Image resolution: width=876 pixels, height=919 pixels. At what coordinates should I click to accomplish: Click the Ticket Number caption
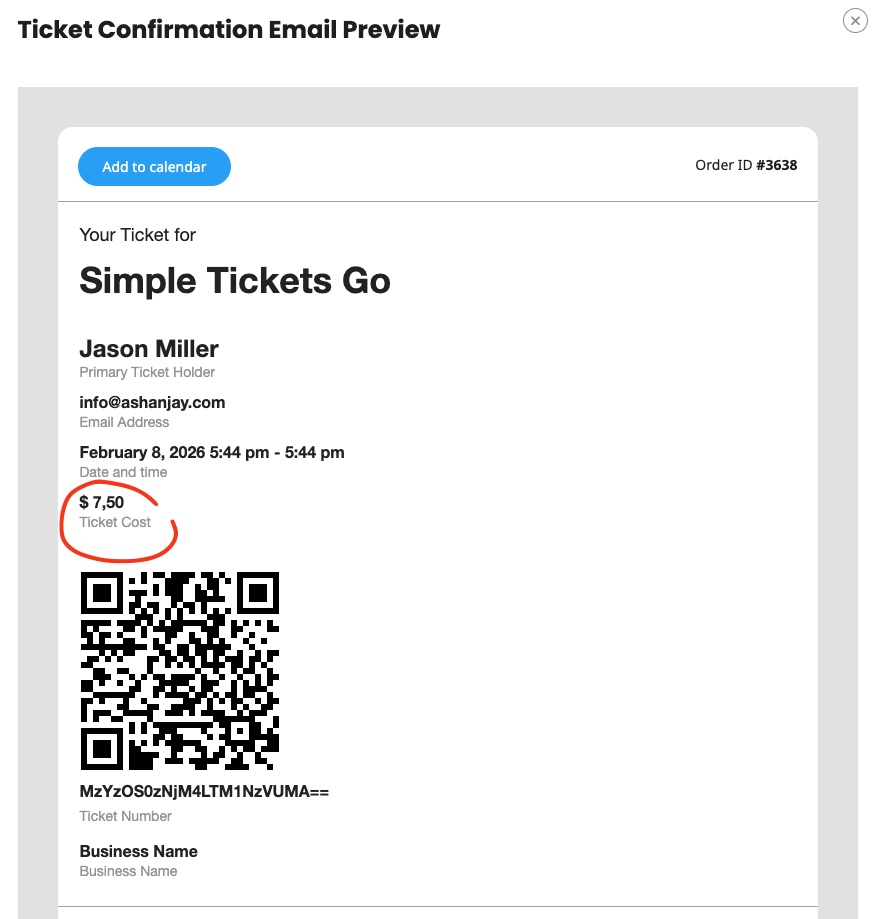pos(126,816)
